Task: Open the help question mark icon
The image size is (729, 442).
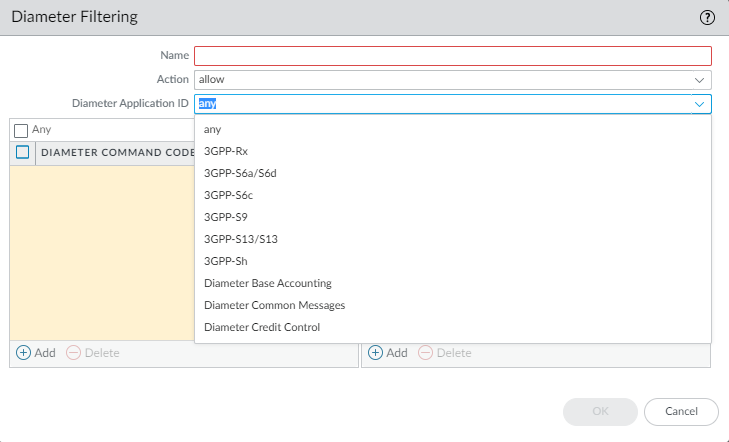Action: (707, 17)
